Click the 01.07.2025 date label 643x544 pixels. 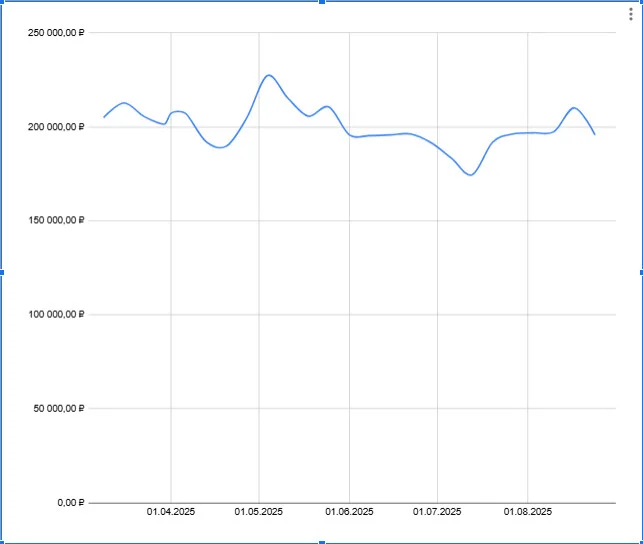pos(437,512)
